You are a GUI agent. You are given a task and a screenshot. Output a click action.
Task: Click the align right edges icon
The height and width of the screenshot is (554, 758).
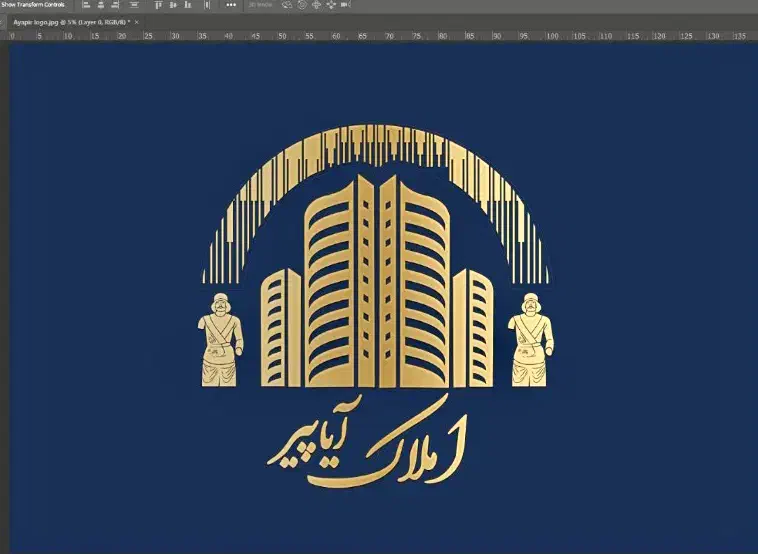pyautogui.click(x=115, y=5)
